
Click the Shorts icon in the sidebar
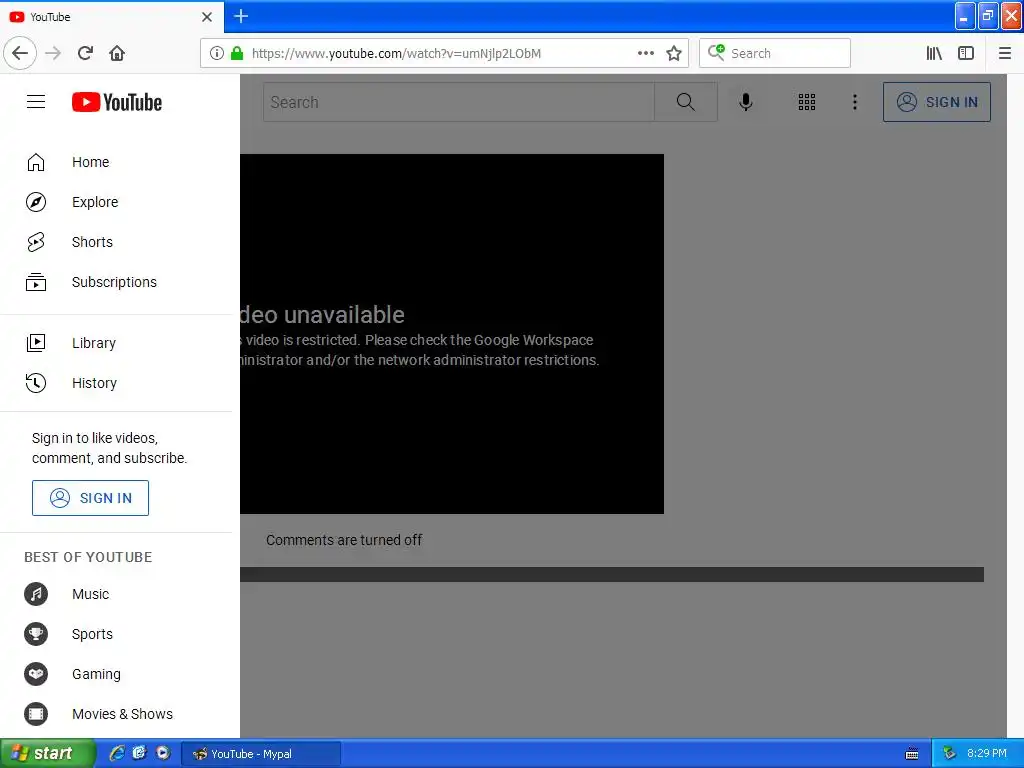click(36, 242)
